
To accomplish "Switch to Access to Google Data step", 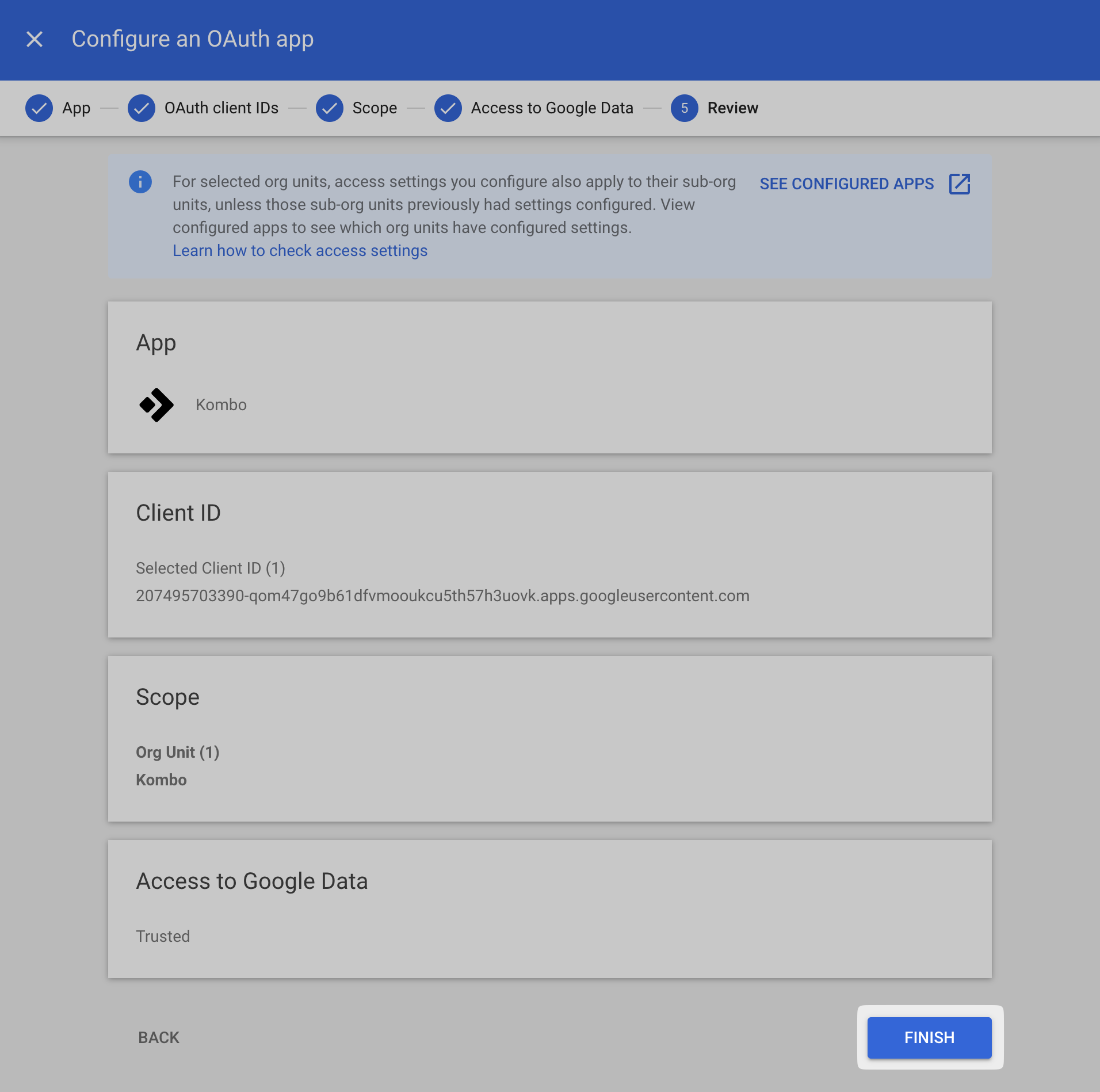I will (x=552, y=108).
